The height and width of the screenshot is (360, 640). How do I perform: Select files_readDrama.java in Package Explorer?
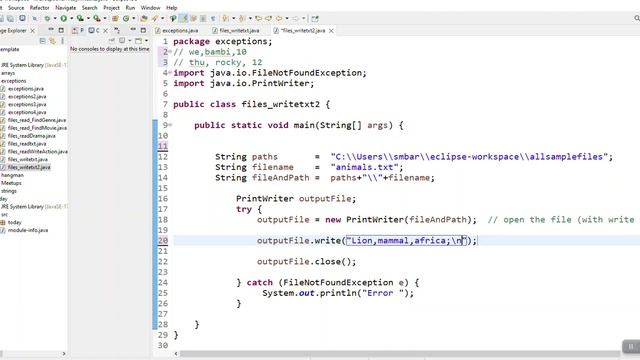coord(31,136)
